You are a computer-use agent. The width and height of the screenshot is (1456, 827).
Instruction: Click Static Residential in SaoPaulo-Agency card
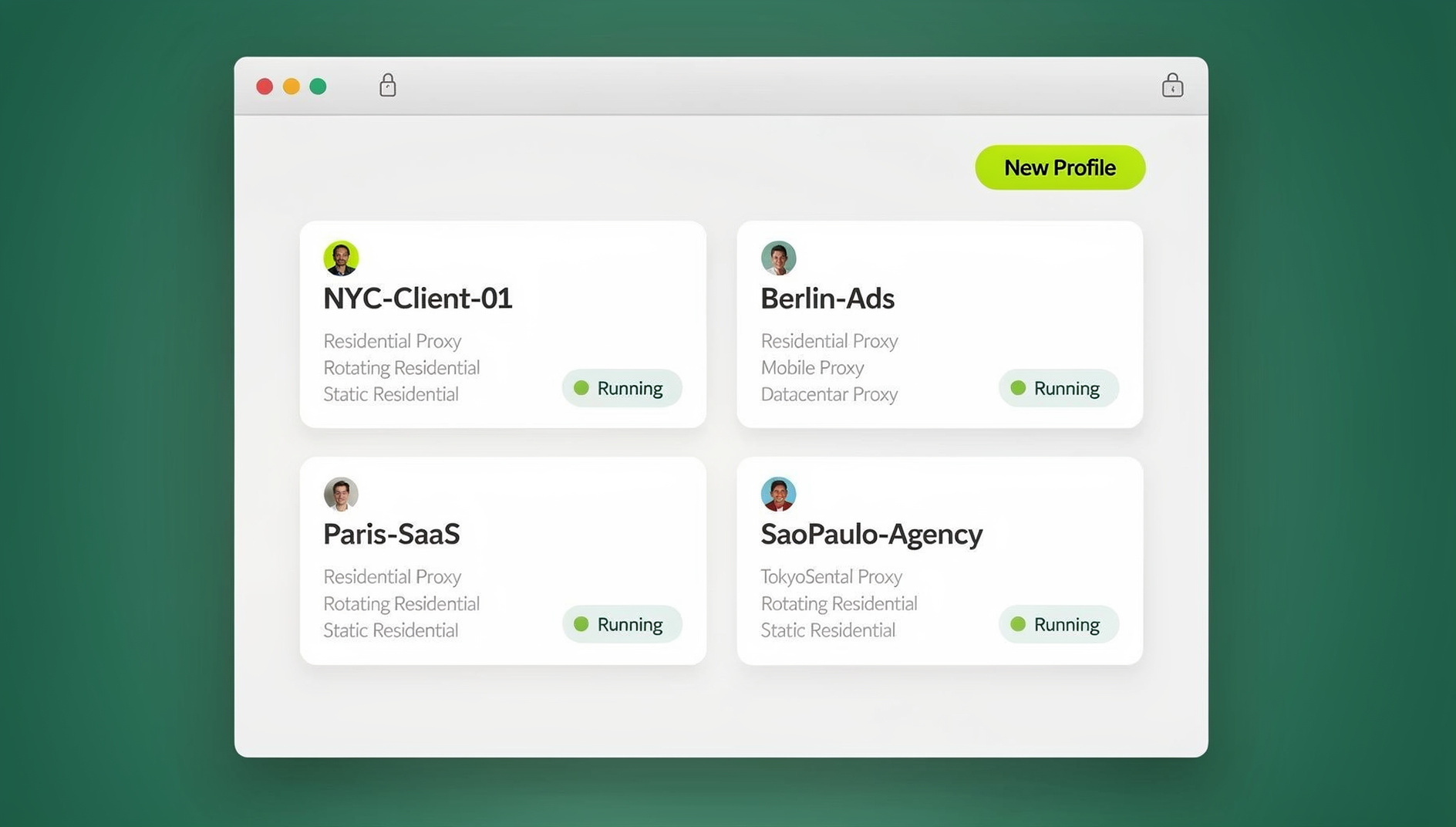[827, 630]
